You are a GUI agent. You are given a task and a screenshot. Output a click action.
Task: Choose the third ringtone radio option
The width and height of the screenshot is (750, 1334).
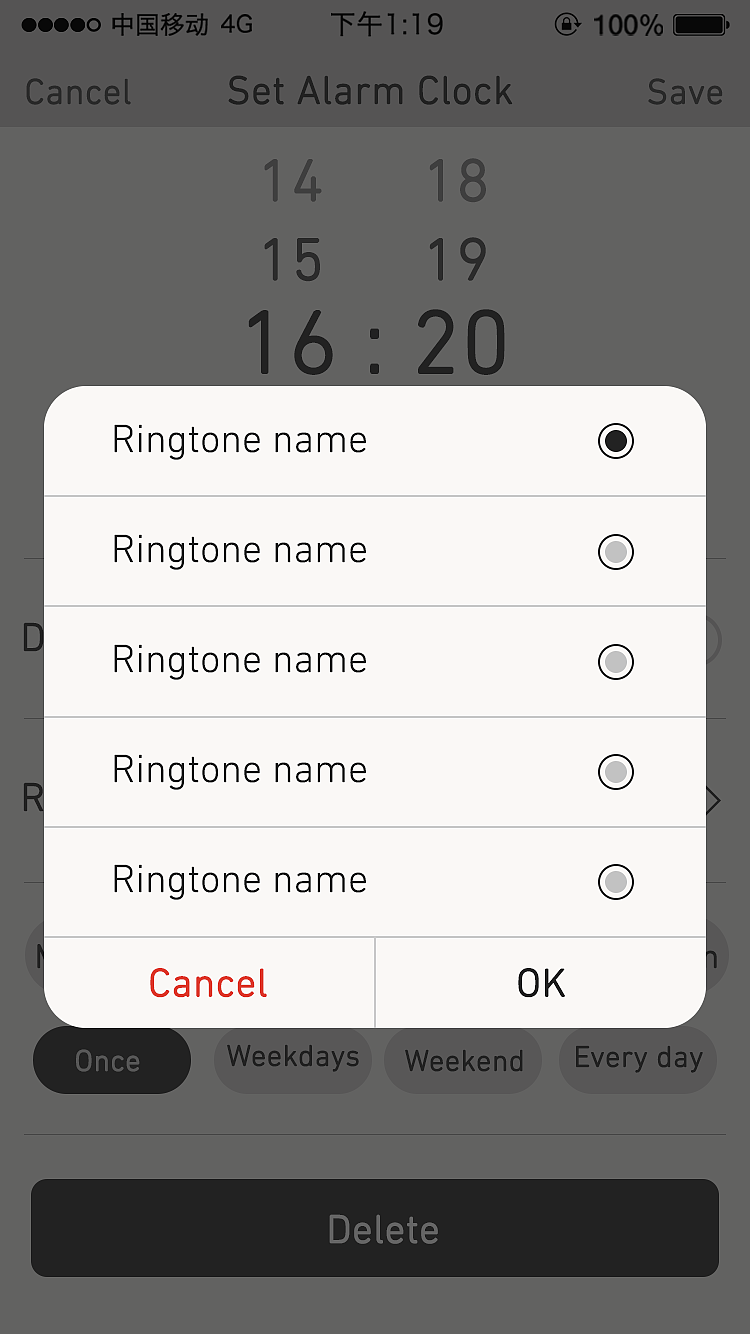point(615,661)
